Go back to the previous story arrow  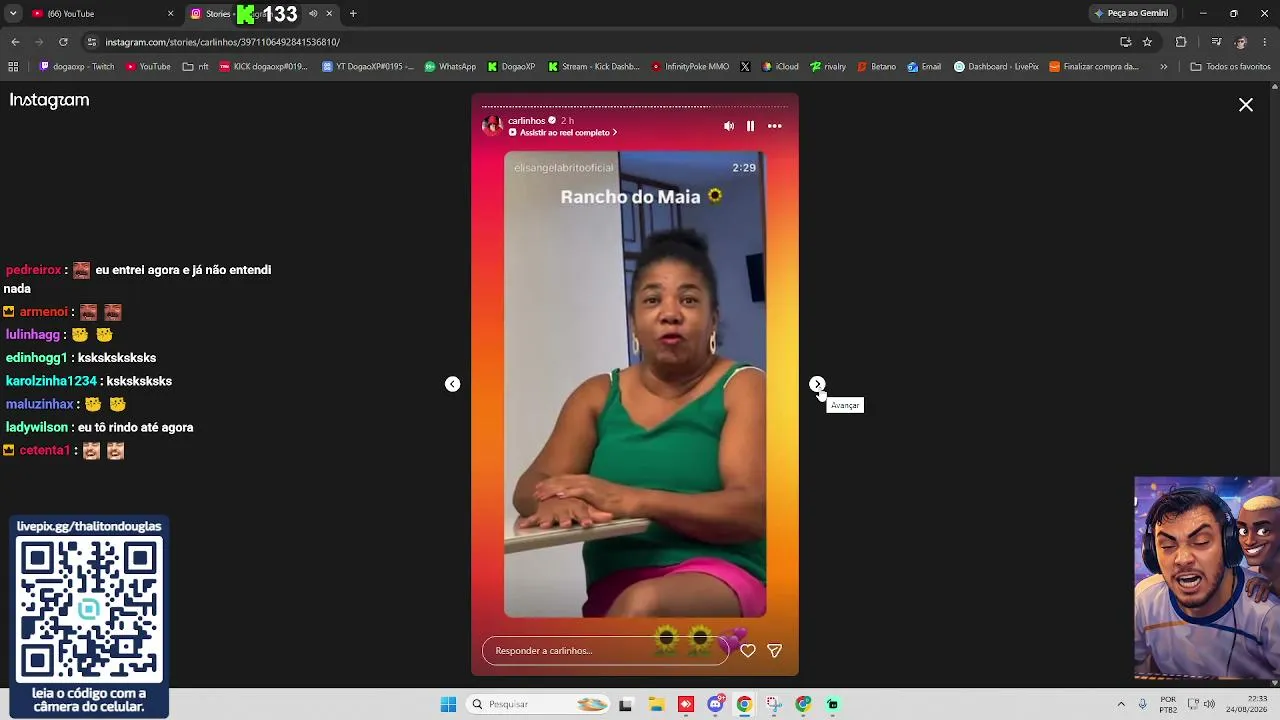click(452, 384)
